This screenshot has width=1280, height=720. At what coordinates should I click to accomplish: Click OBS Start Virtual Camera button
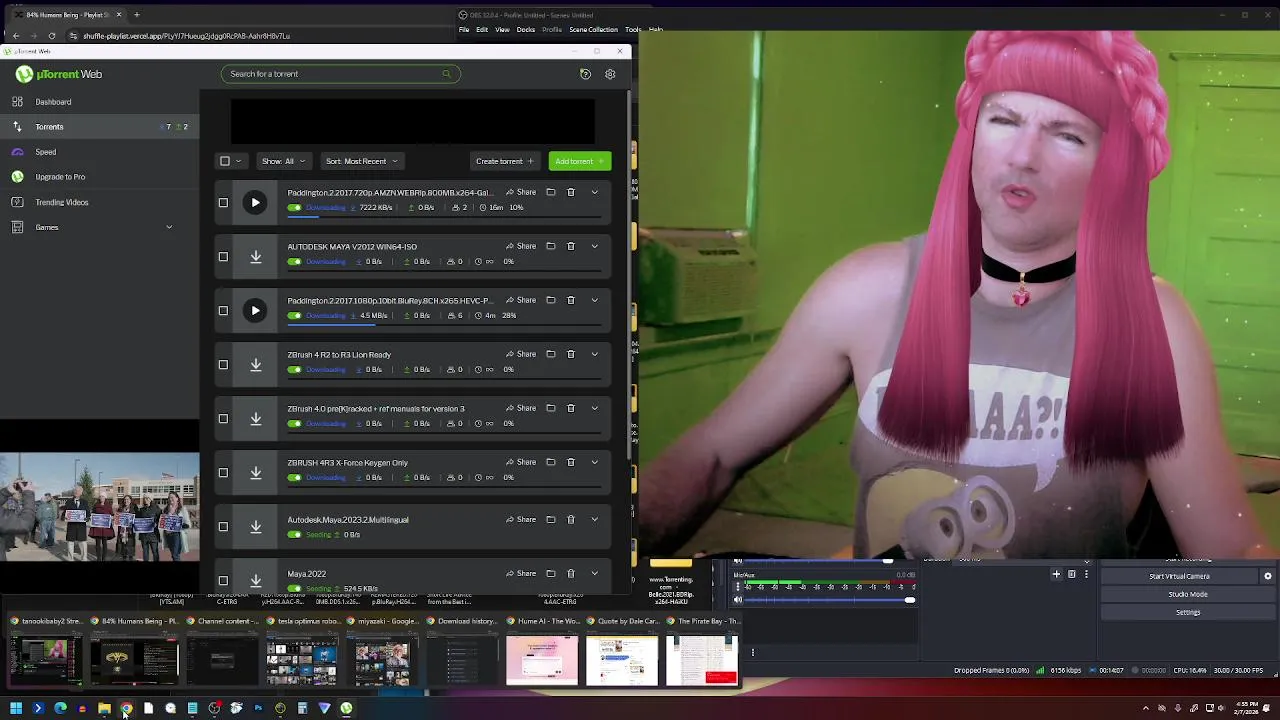click(x=1179, y=576)
